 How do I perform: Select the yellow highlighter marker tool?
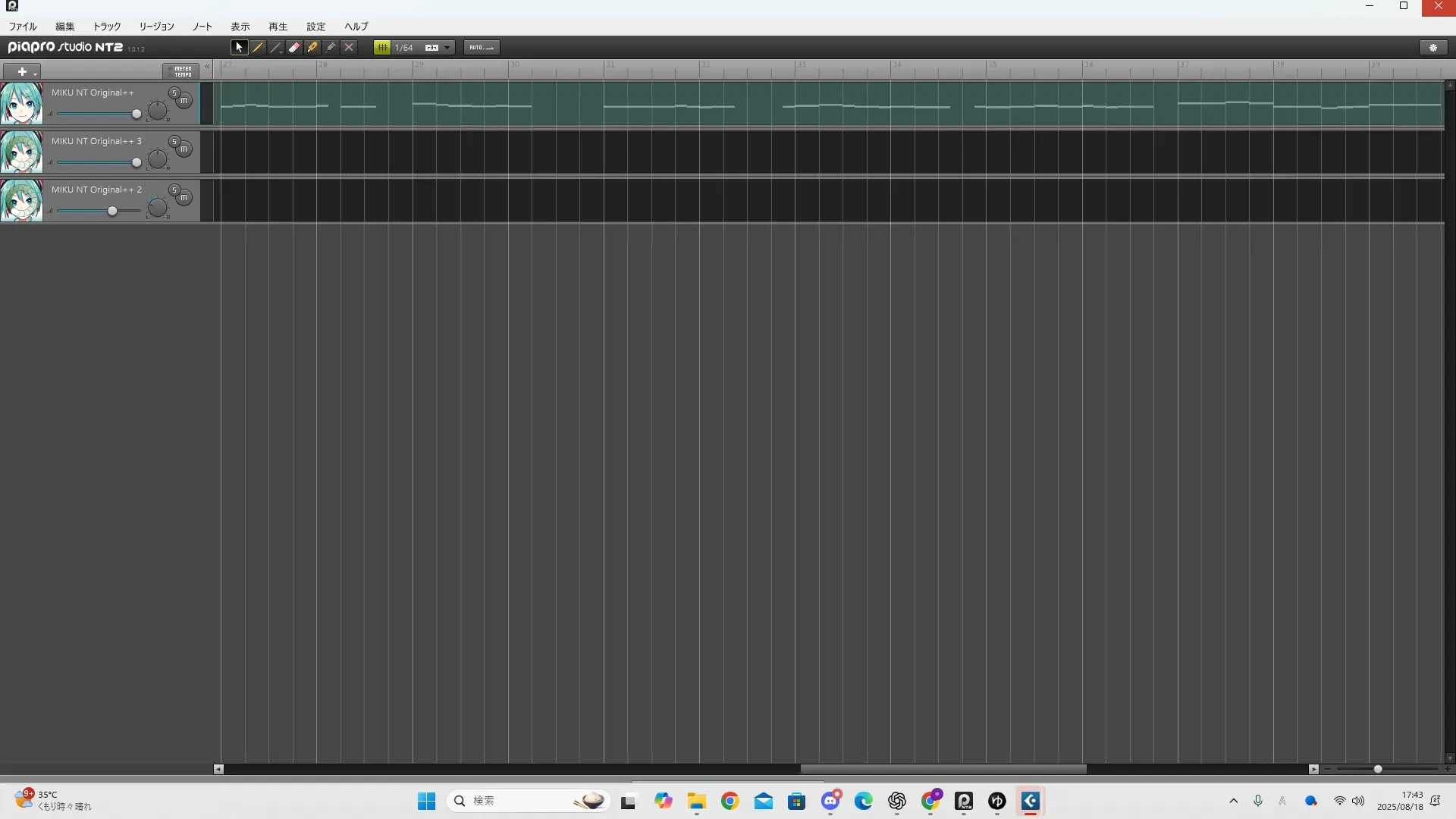[x=312, y=47]
